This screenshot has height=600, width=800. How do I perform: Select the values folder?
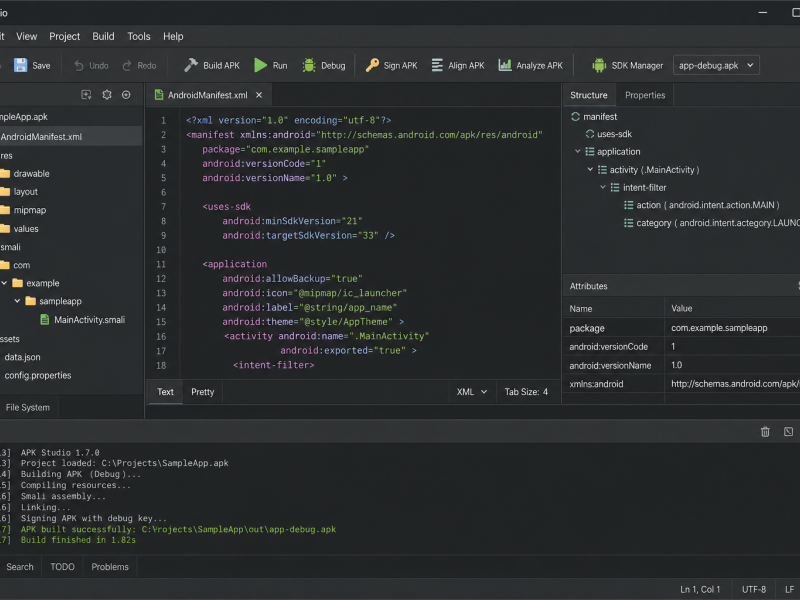[x=26, y=229]
